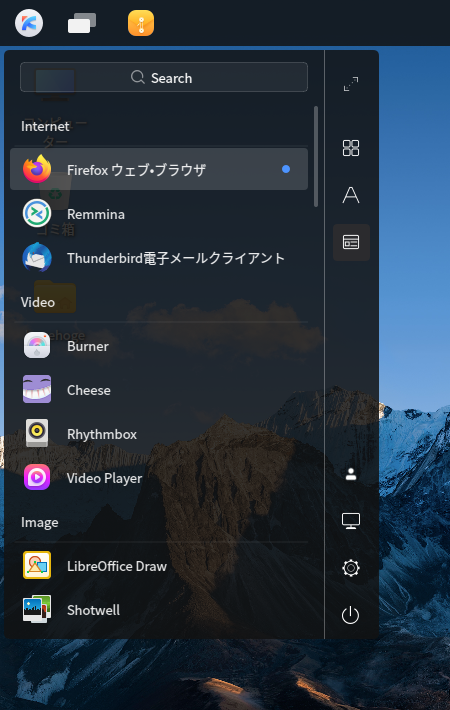This screenshot has height=710, width=450.
Task: Open user account icon in sidebar
Action: point(351,474)
